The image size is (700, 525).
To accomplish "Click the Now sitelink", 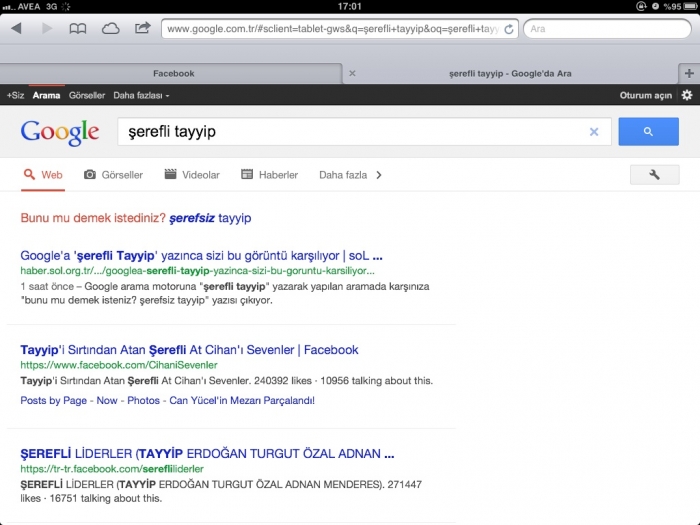I will (x=107, y=400).
